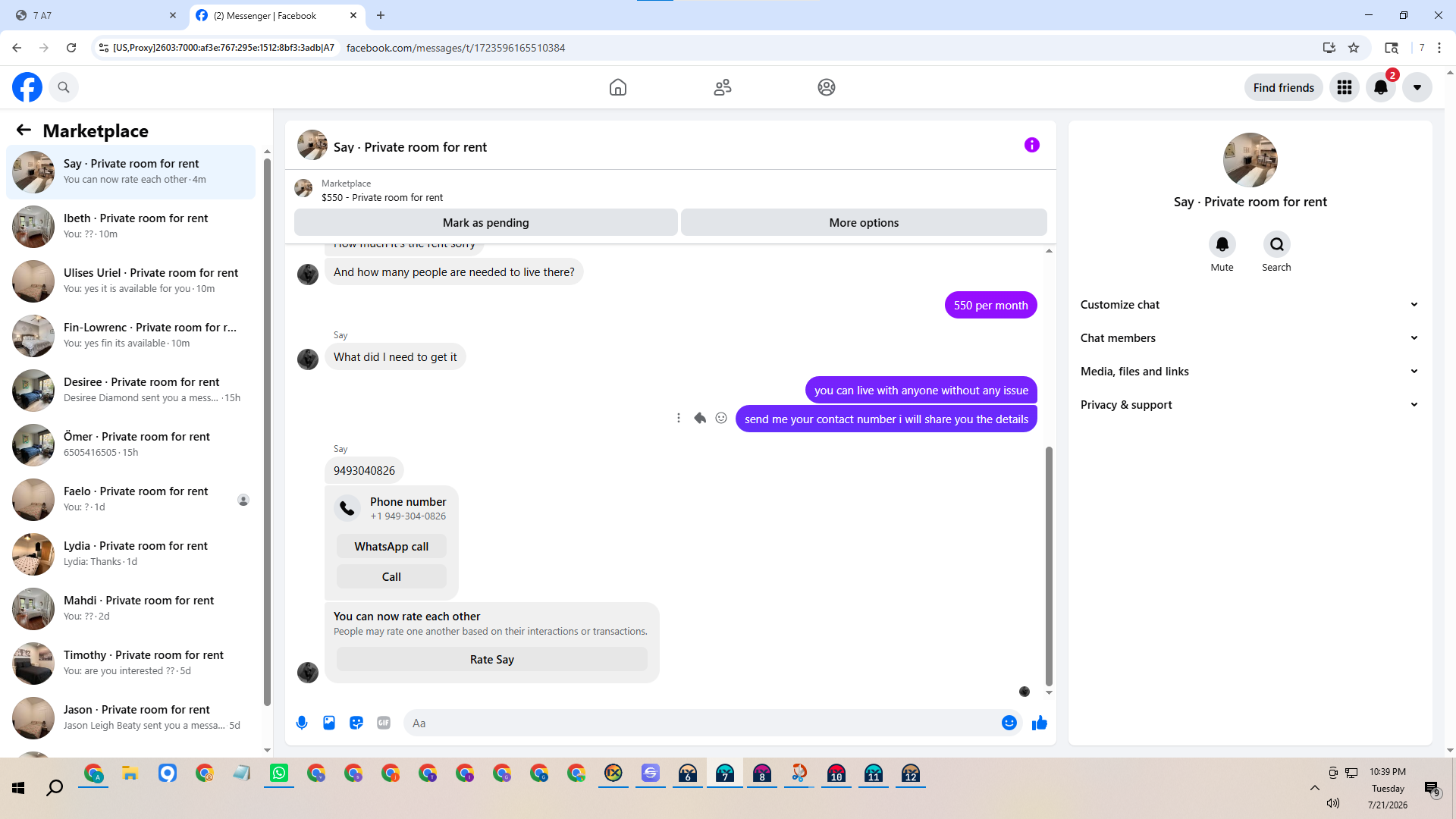Open Ömer · Private room for rent chat
The height and width of the screenshot is (819, 1456).
131,445
